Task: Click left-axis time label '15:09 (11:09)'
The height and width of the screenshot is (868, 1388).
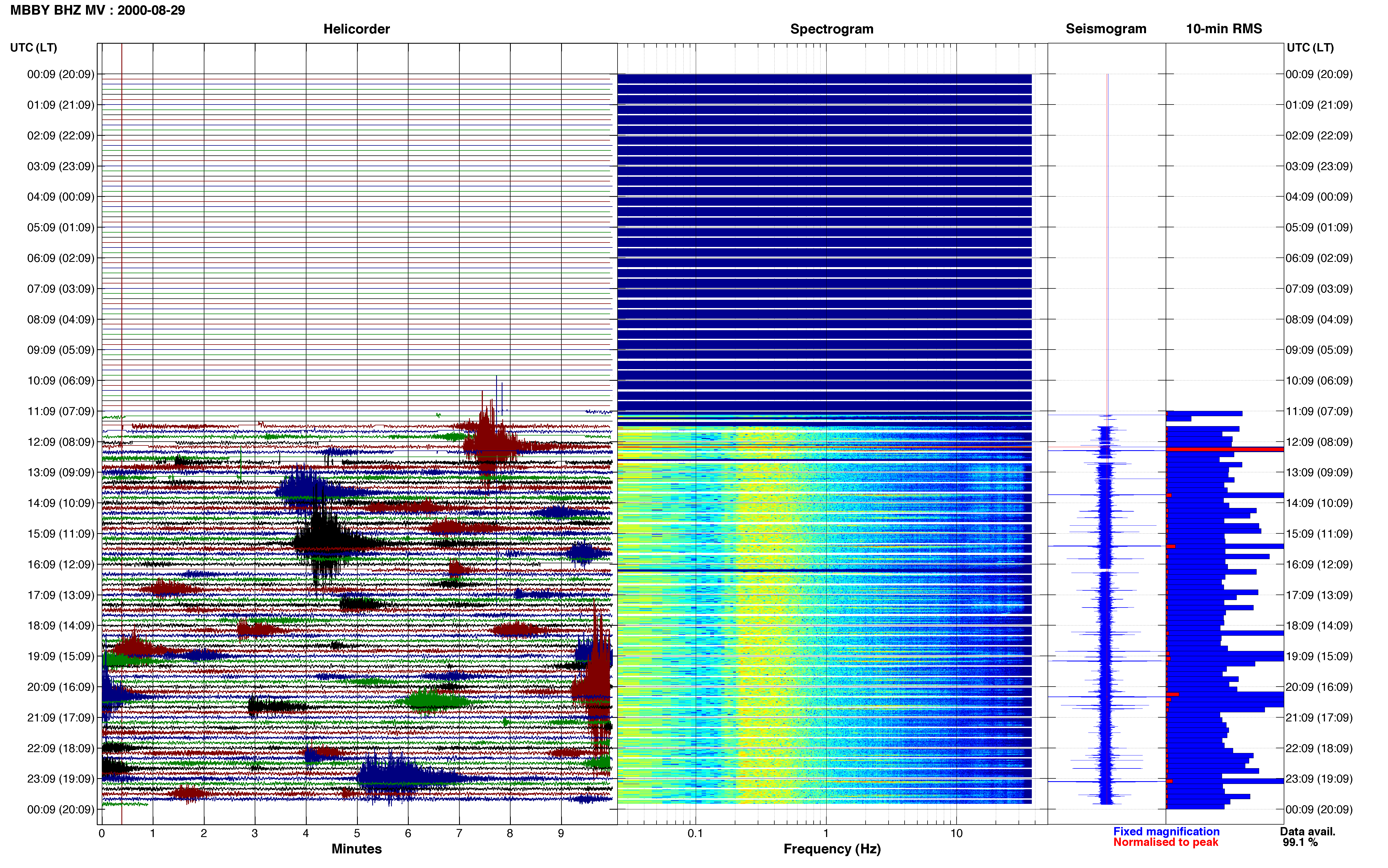Action: (61, 534)
